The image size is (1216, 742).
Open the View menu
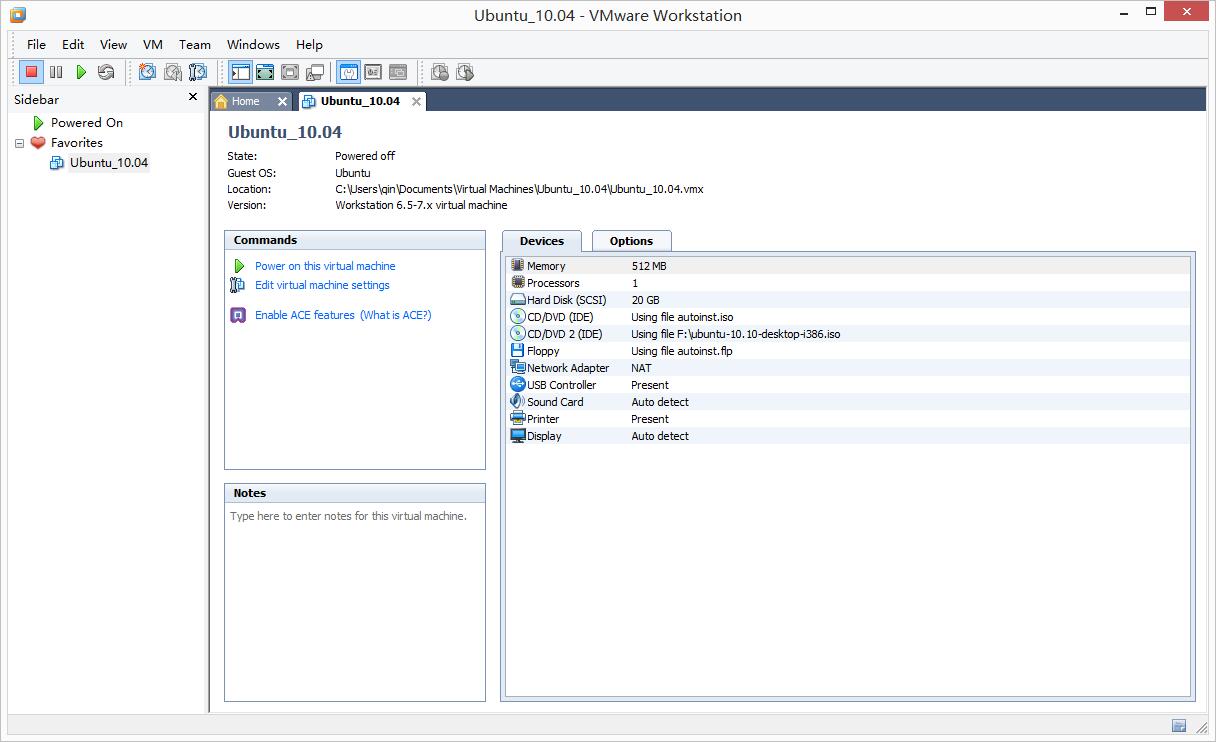(113, 44)
